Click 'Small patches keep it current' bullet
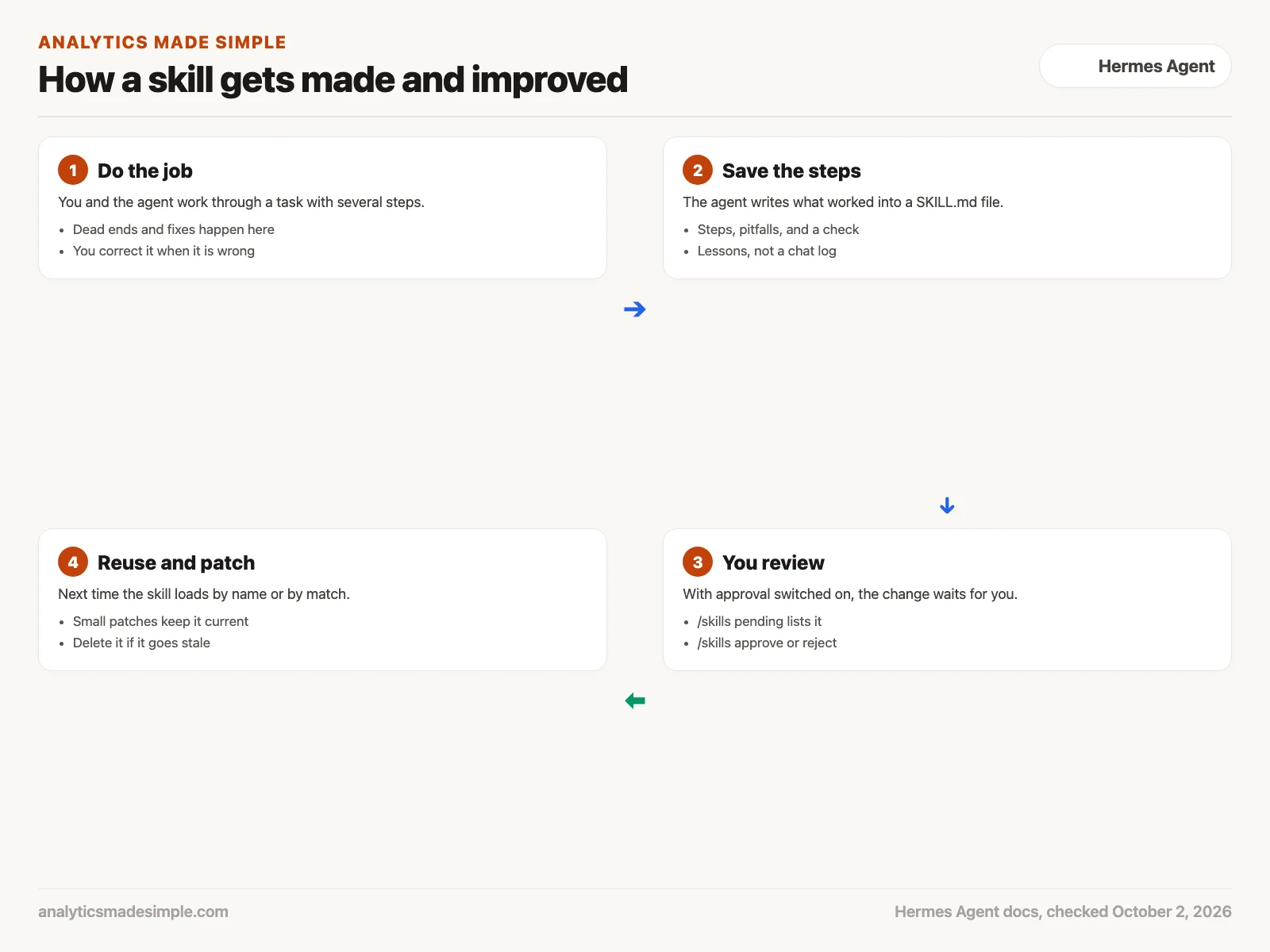This screenshot has height=952, width=1270. (x=160, y=621)
